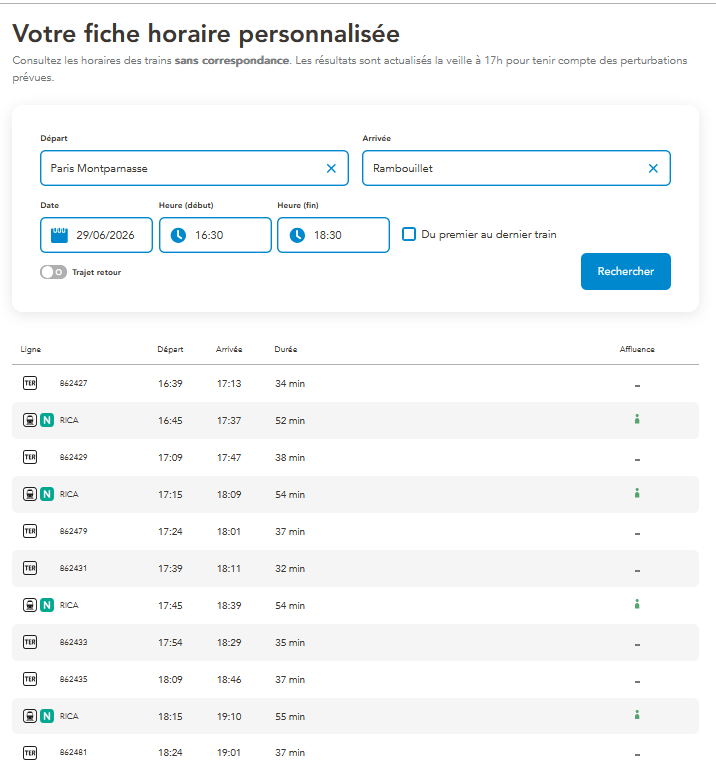Viewport: 716px width, 783px height.
Task: Open the date field 29/06/2026
Action: (96, 235)
